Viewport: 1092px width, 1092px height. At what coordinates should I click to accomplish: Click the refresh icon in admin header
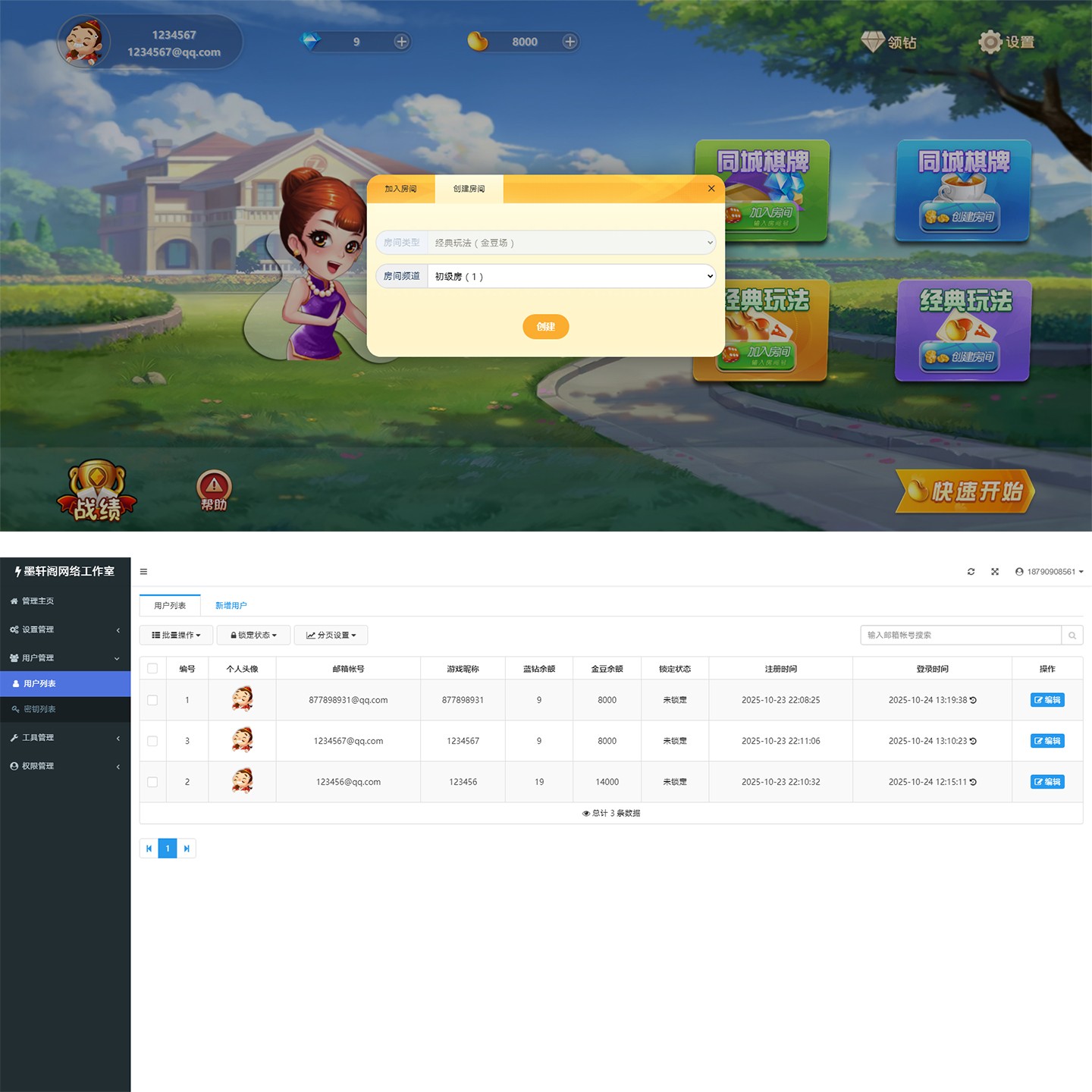971,572
